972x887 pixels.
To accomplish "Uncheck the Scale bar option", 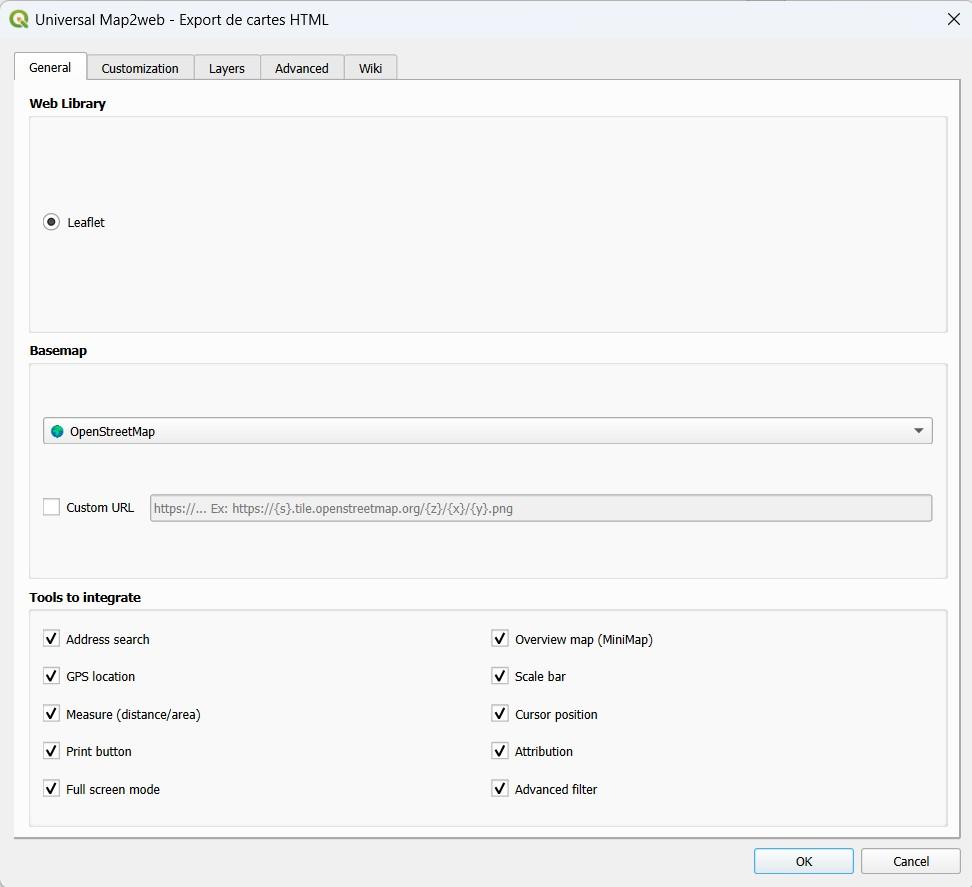I will 500,676.
